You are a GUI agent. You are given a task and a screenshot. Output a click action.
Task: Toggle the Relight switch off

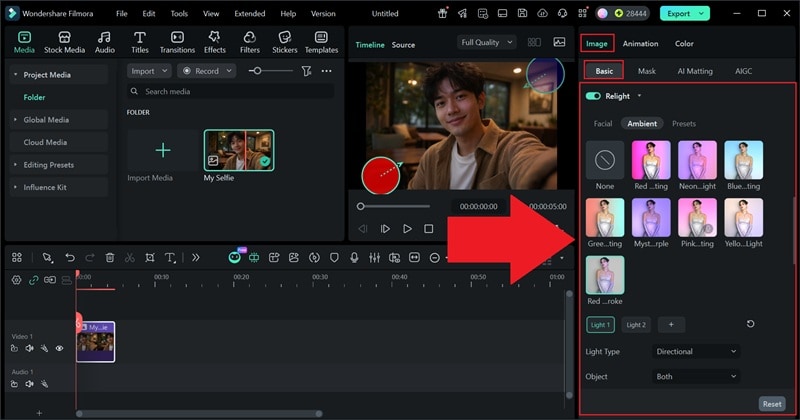593,96
